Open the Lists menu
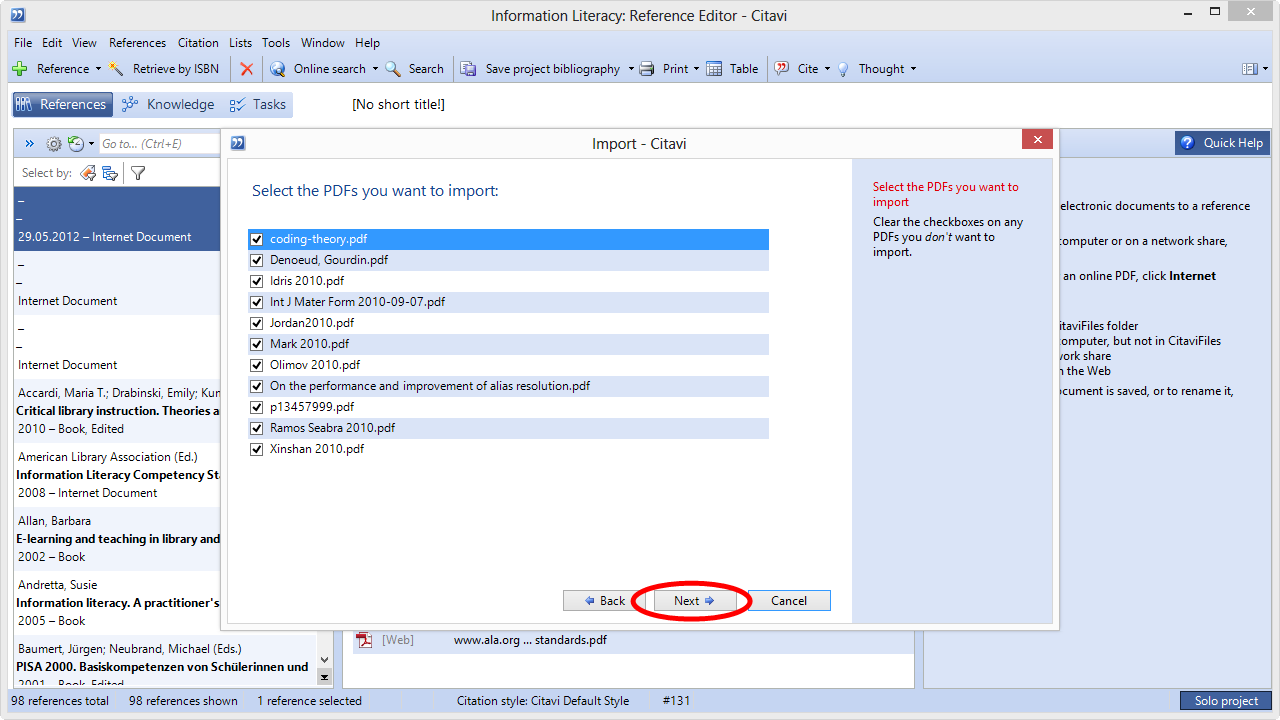This screenshot has width=1280, height=720. point(240,43)
